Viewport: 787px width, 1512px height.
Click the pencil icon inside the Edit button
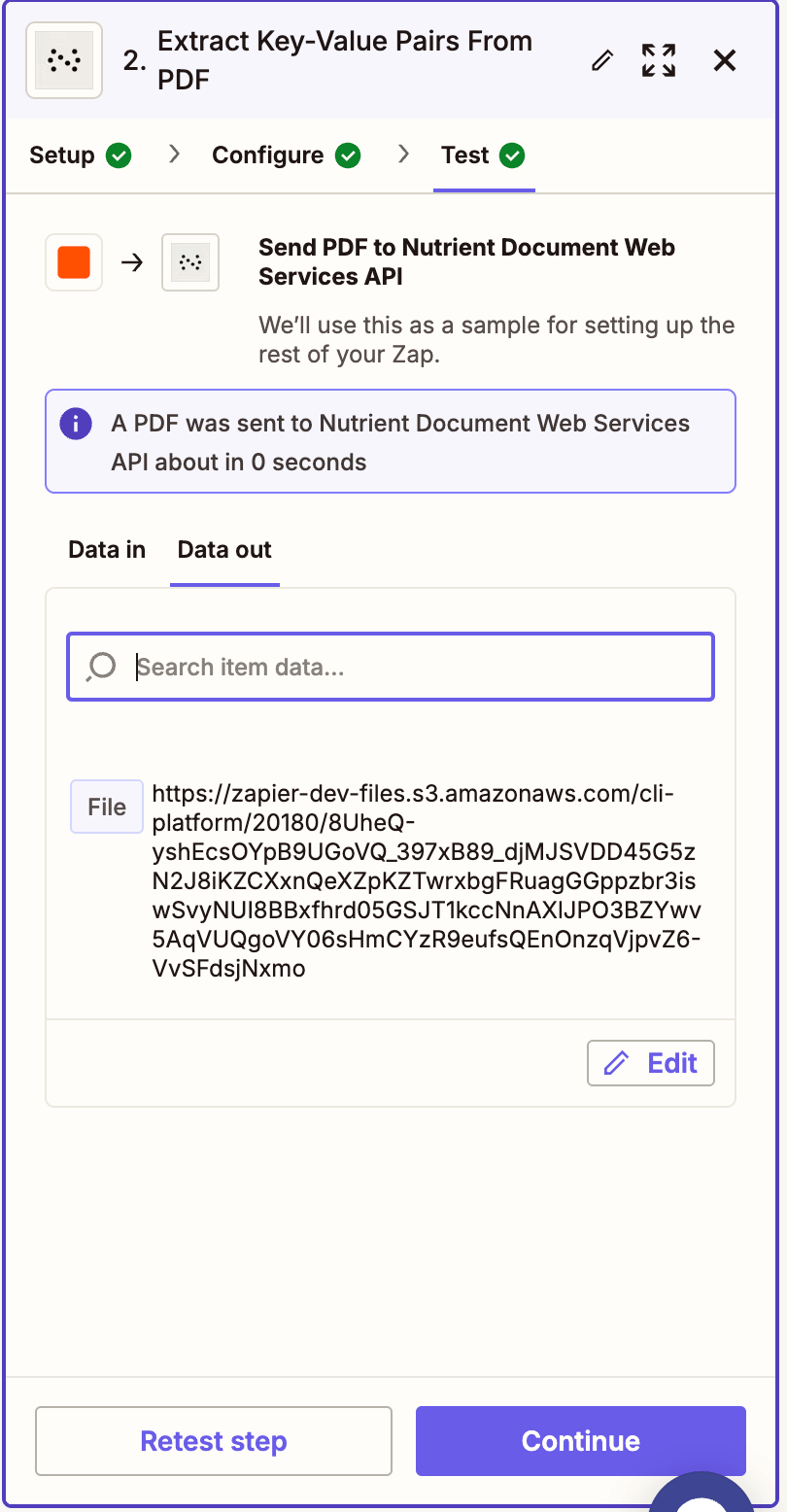[x=617, y=1062]
